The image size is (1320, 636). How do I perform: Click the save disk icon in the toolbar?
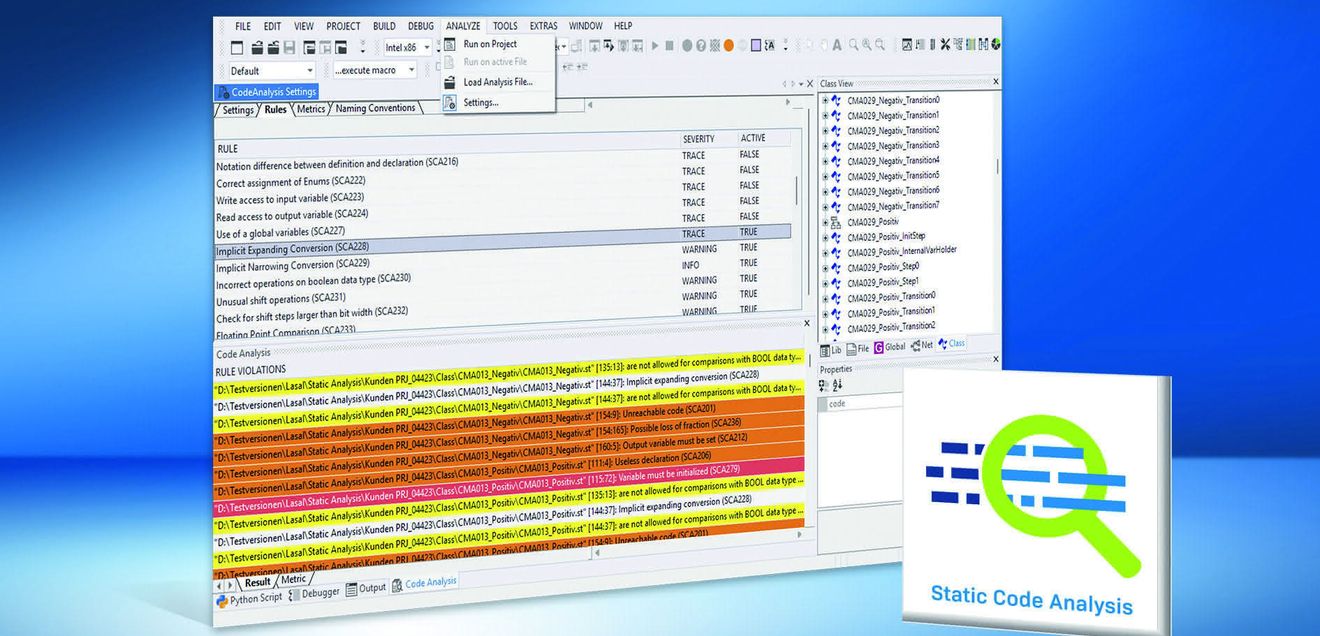point(289,47)
